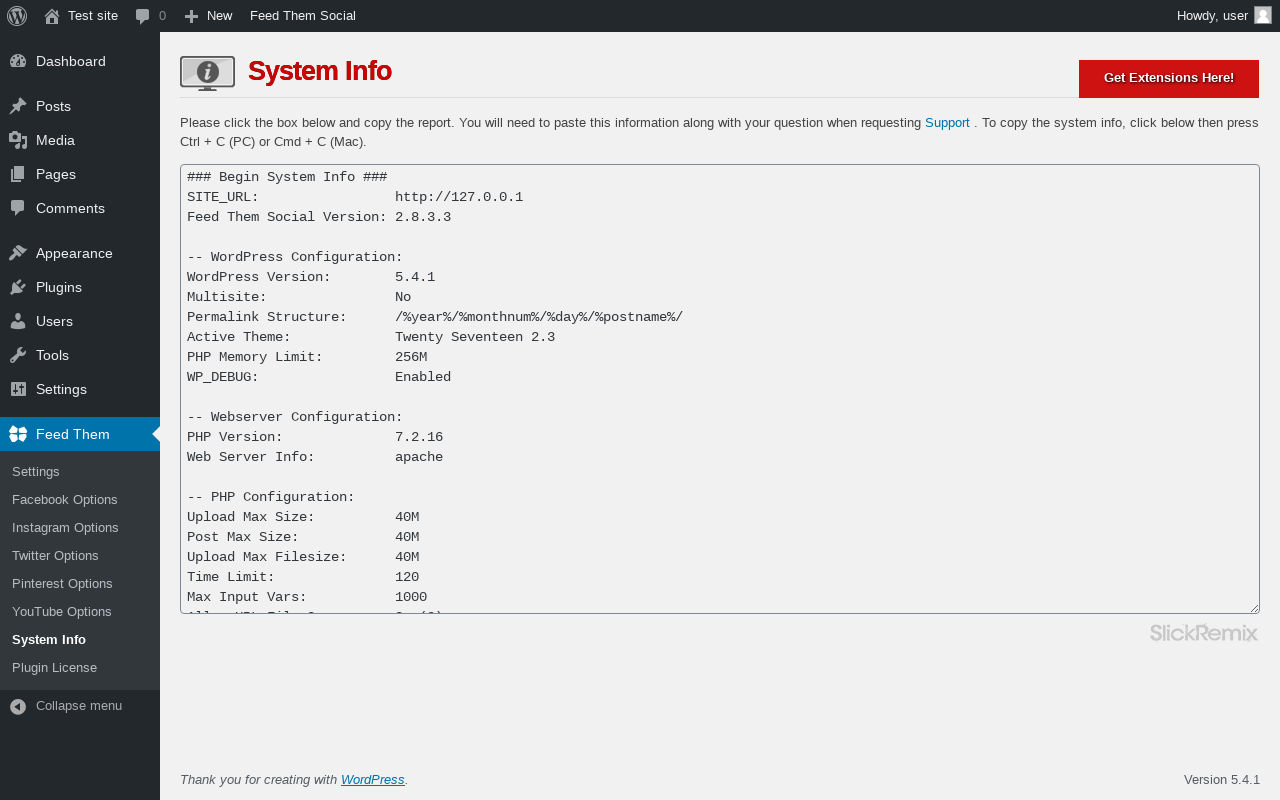Click the Tools wrench icon
This screenshot has width=1280, height=800.
(x=18, y=355)
